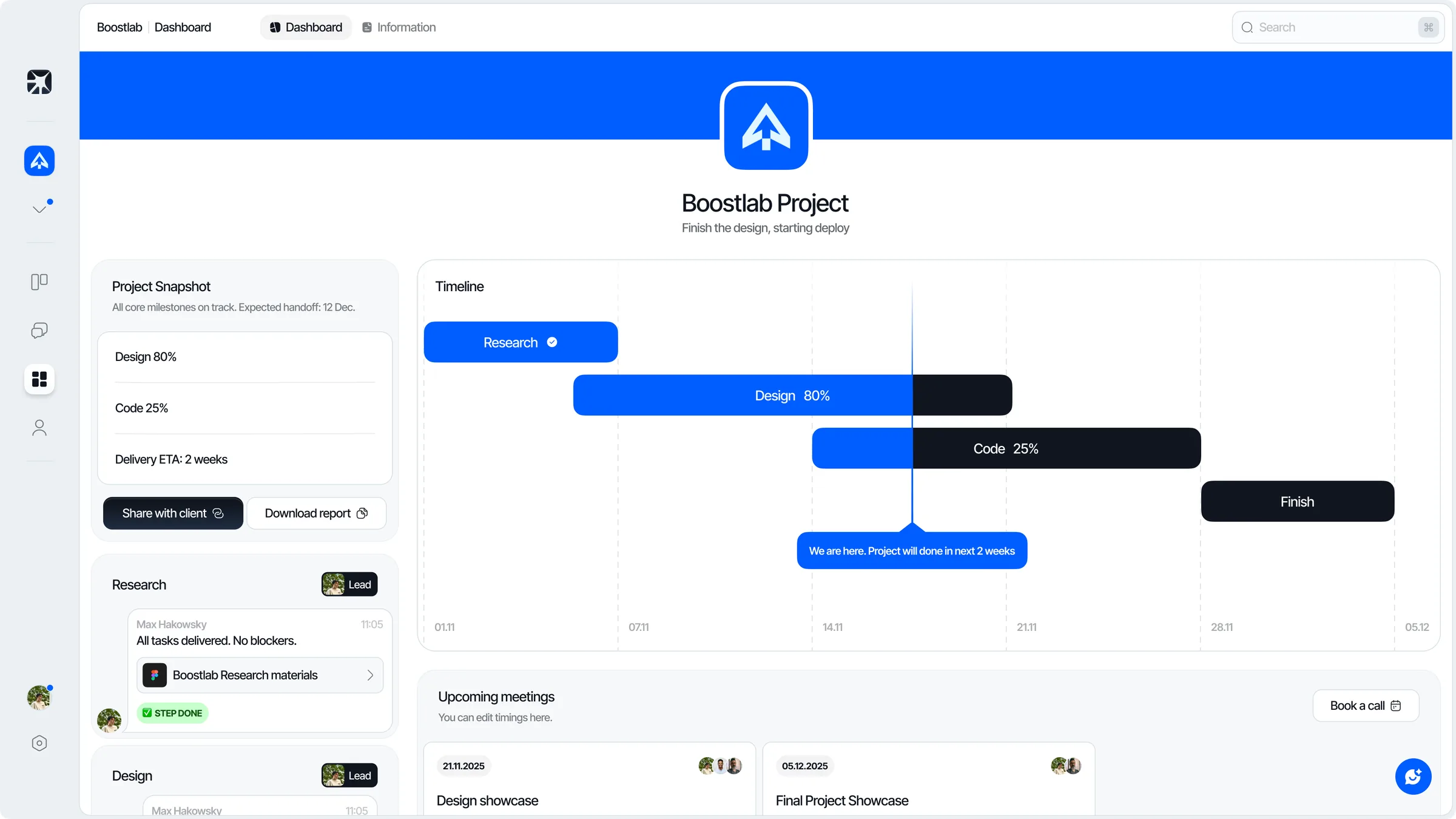Click the user avatar at sidebar bottom
The image size is (1456, 819).
pos(39,698)
